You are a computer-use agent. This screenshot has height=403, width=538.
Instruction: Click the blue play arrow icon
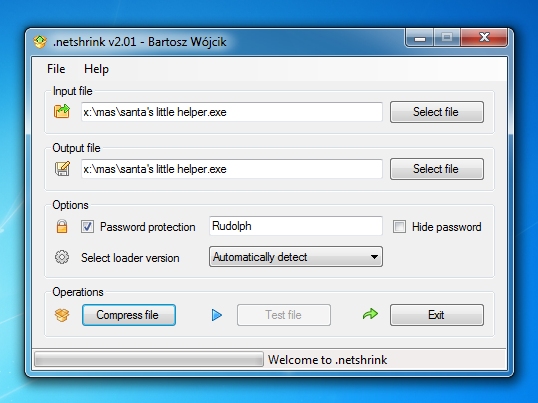(217, 315)
